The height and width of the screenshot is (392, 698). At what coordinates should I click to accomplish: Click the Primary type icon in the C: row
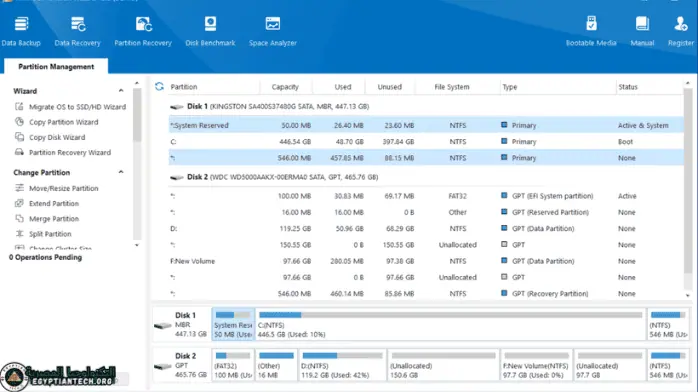click(x=504, y=141)
